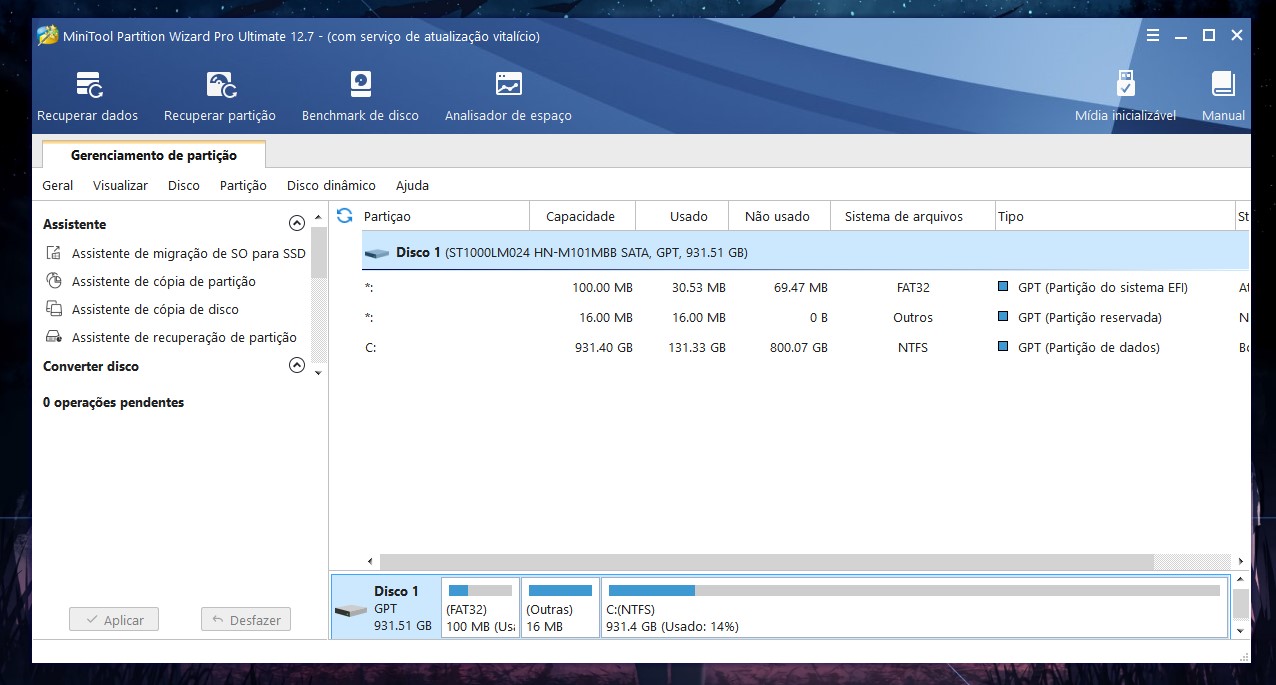Open the Recuperar dados tool
This screenshot has width=1276, height=685.
click(88, 97)
